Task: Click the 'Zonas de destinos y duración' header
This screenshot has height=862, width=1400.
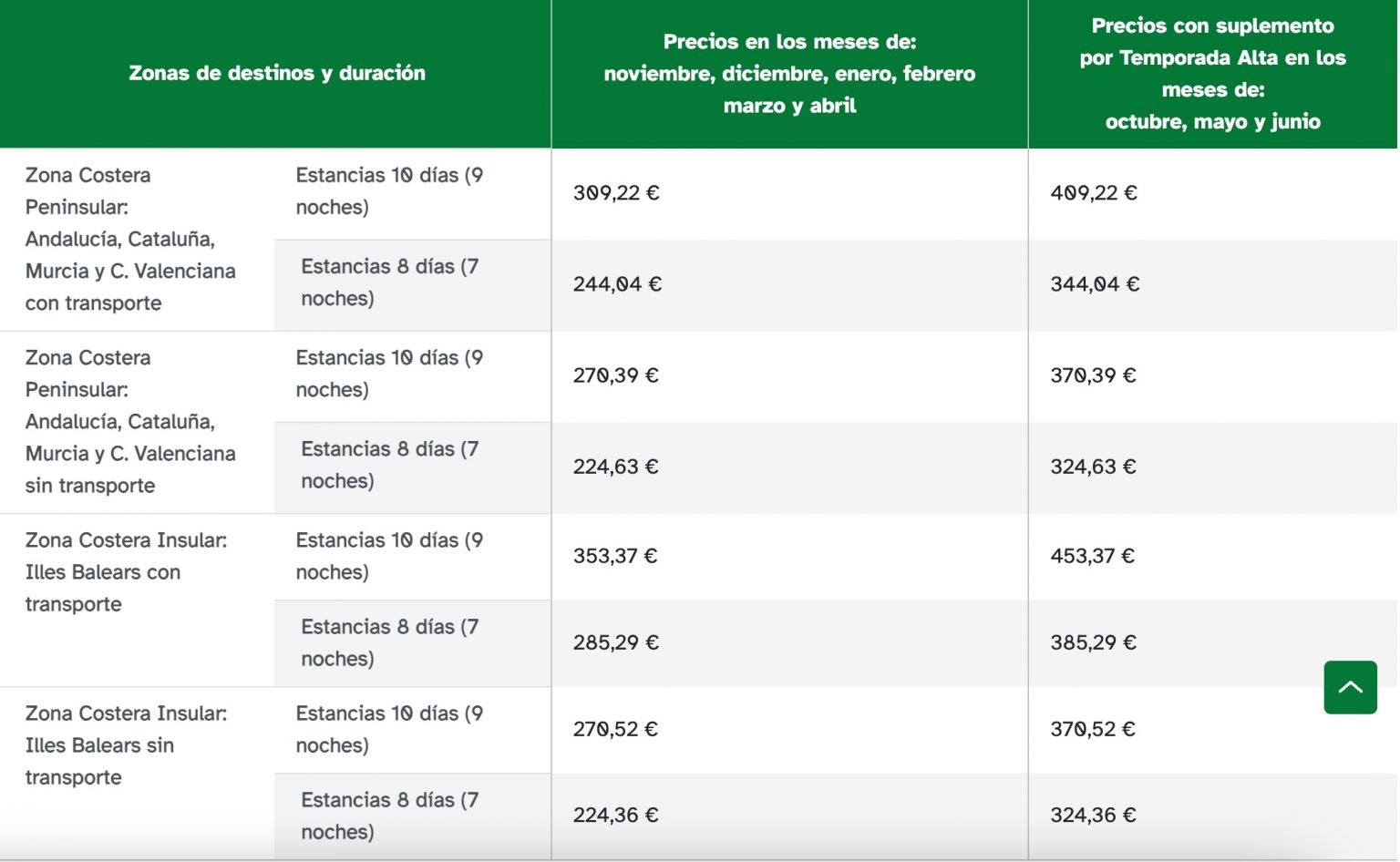Action: pos(278,73)
